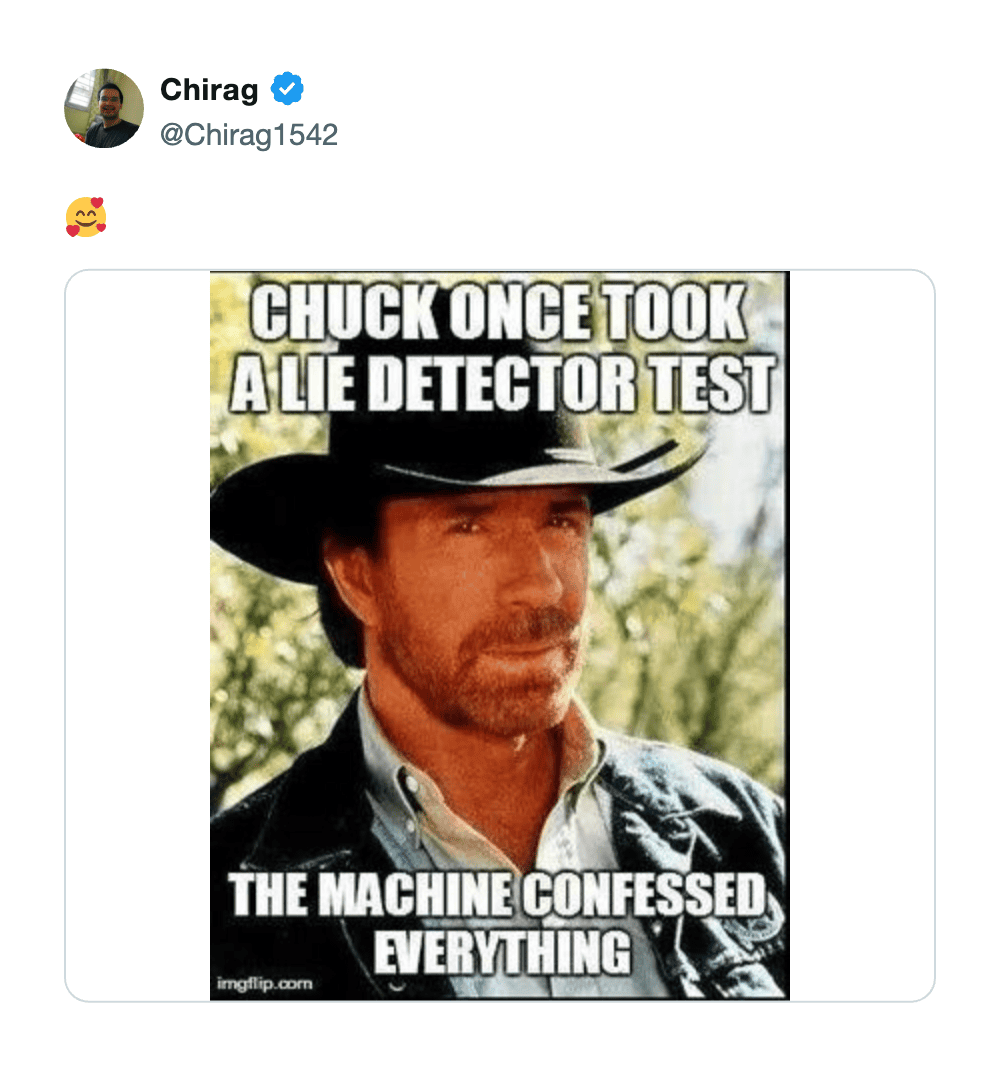Screen dimensions: 1000x1068
Task: Click the smiling hearts emoji in tweet
Action: [86, 217]
